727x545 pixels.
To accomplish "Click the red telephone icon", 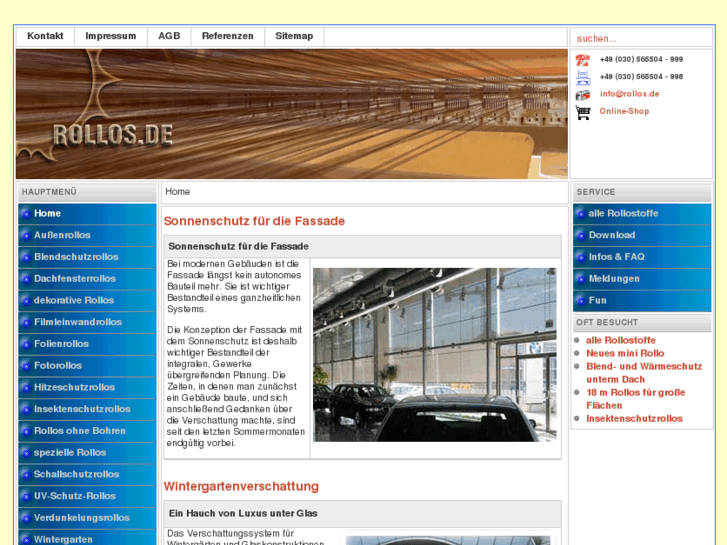I will coord(583,60).
